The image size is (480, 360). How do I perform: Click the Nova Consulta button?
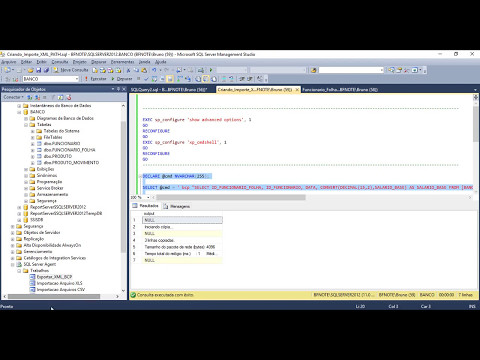pyautogui.click(x=71, y=70)
